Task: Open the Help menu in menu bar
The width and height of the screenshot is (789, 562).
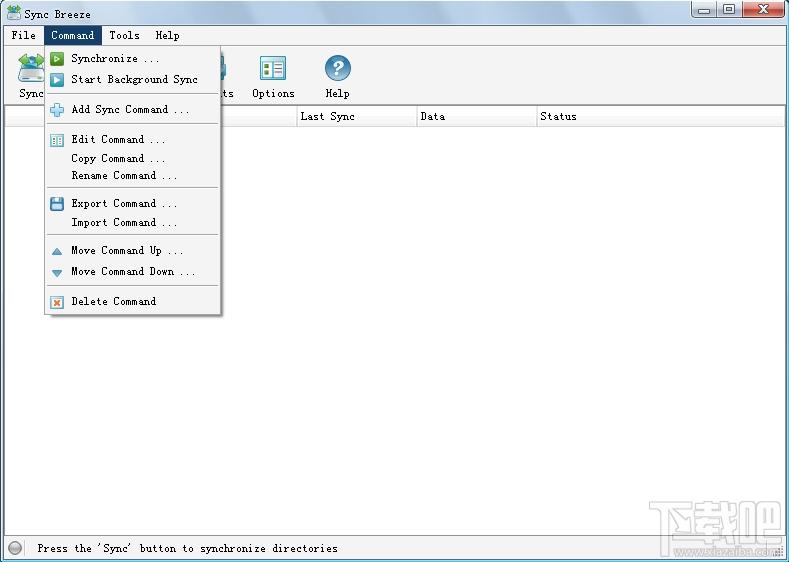Action: pos(167,35)
